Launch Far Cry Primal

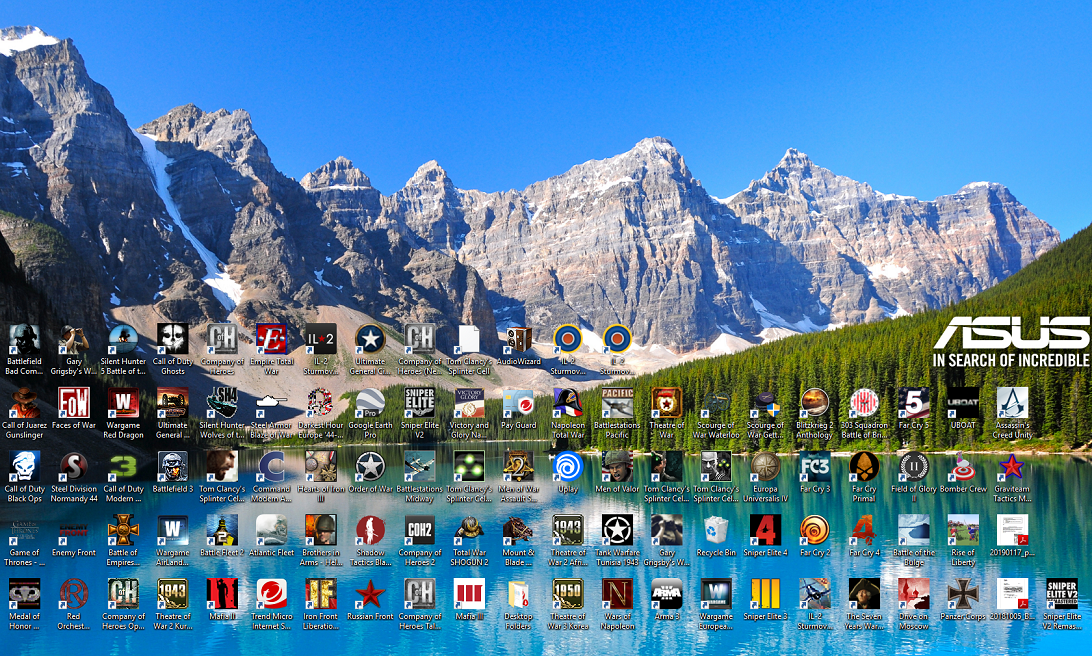tap(864, 467)
